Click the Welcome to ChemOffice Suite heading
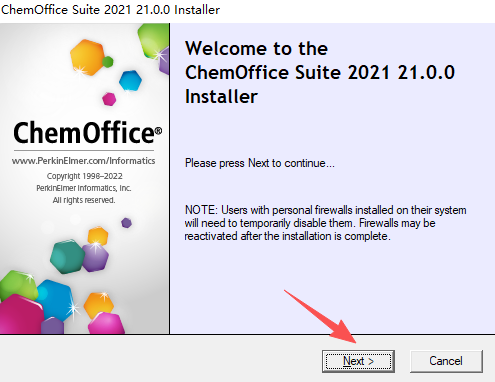The image size is (495, 382). tap(320, 72)
